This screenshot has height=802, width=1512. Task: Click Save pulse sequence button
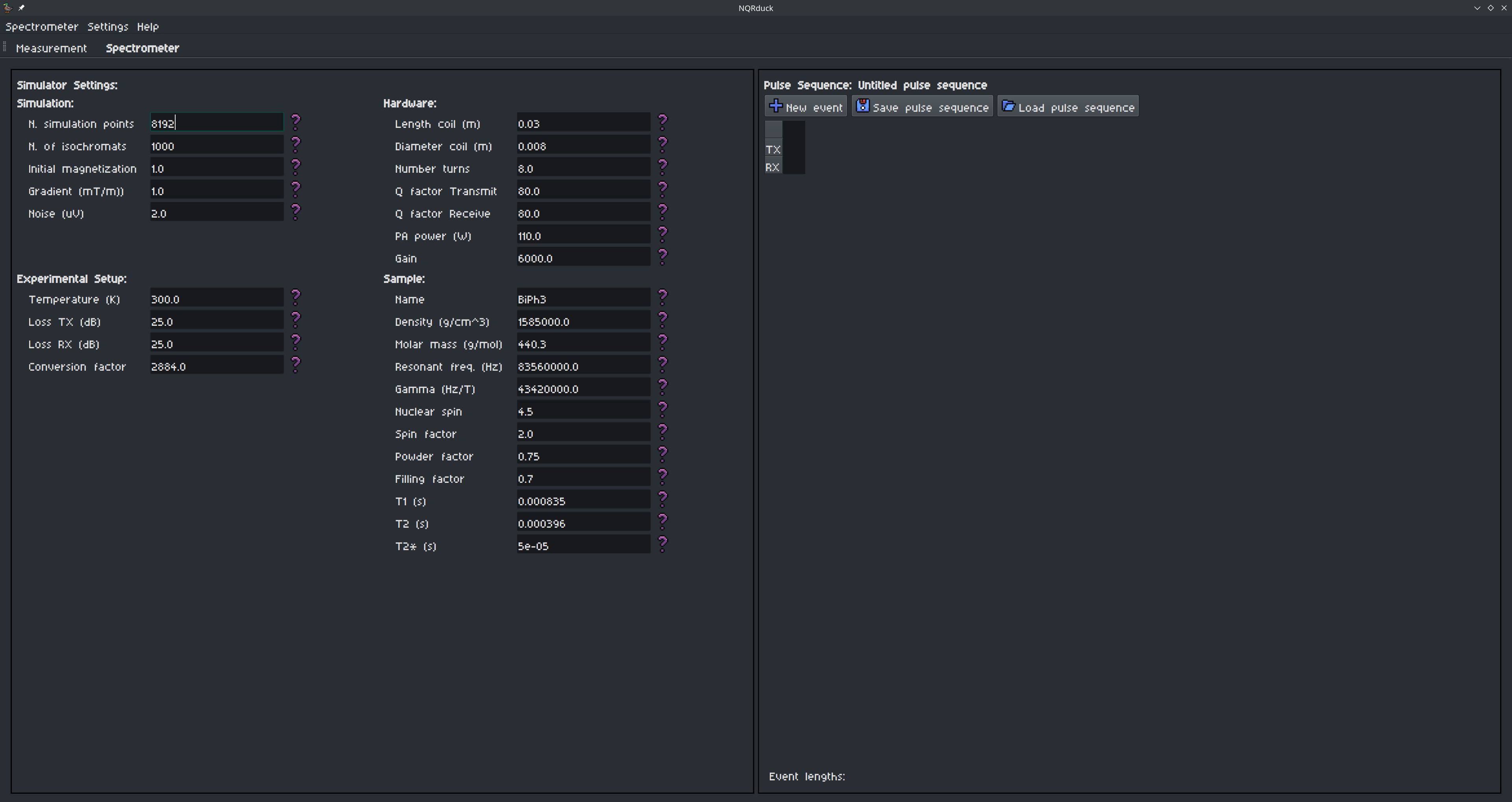point(922,107)
